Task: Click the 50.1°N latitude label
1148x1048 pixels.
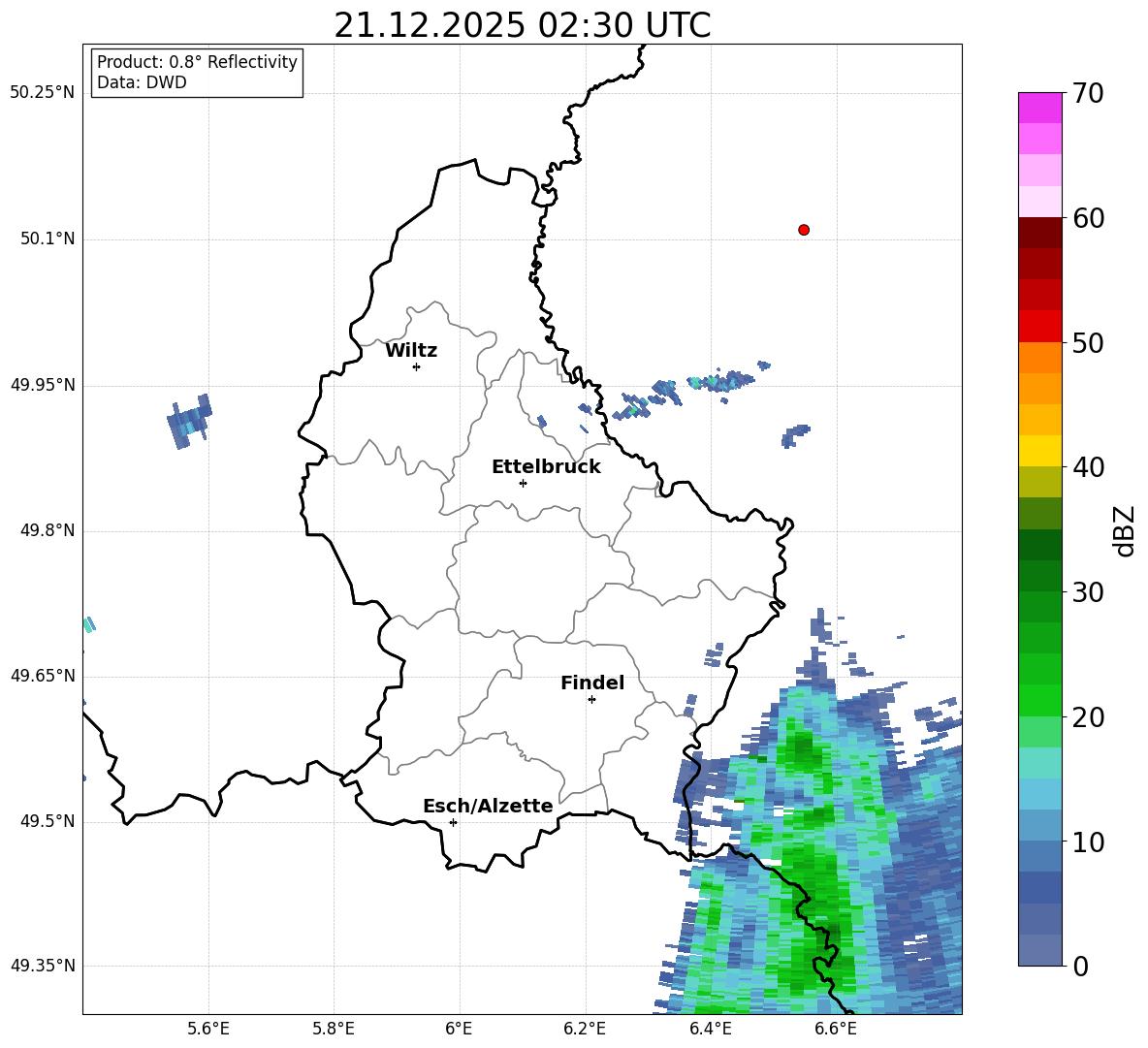Action: pyautogui.click(x=48, y=238)
